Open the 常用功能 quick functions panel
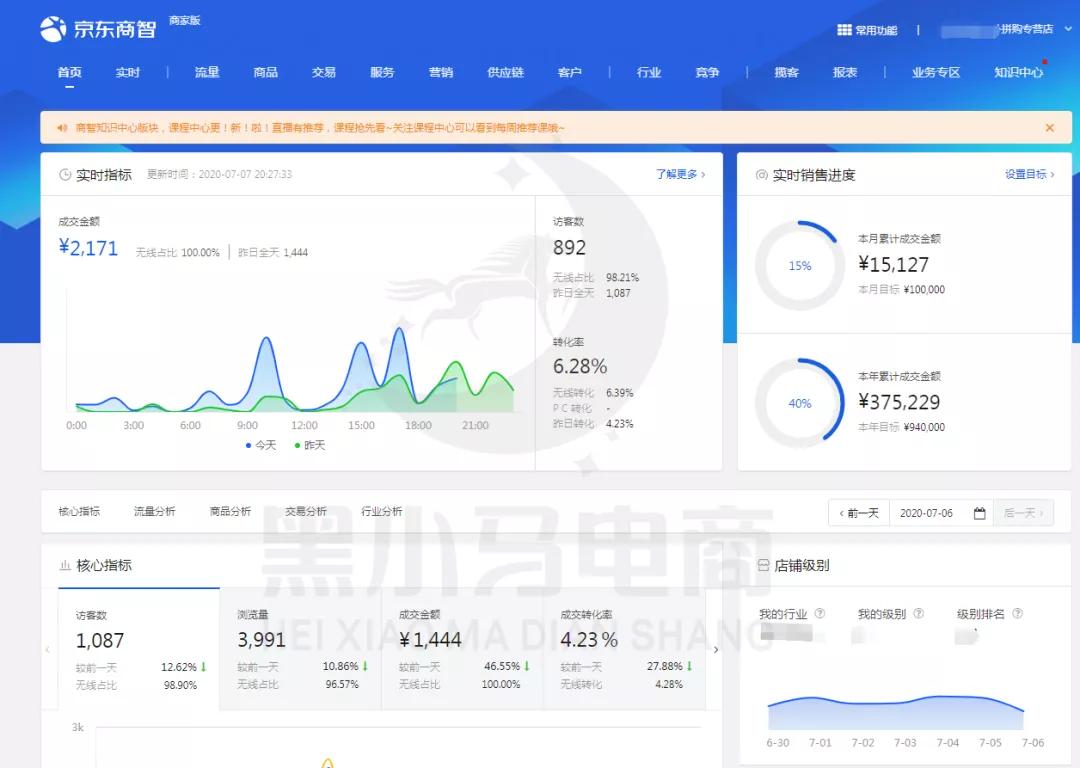 click(866, 29)
